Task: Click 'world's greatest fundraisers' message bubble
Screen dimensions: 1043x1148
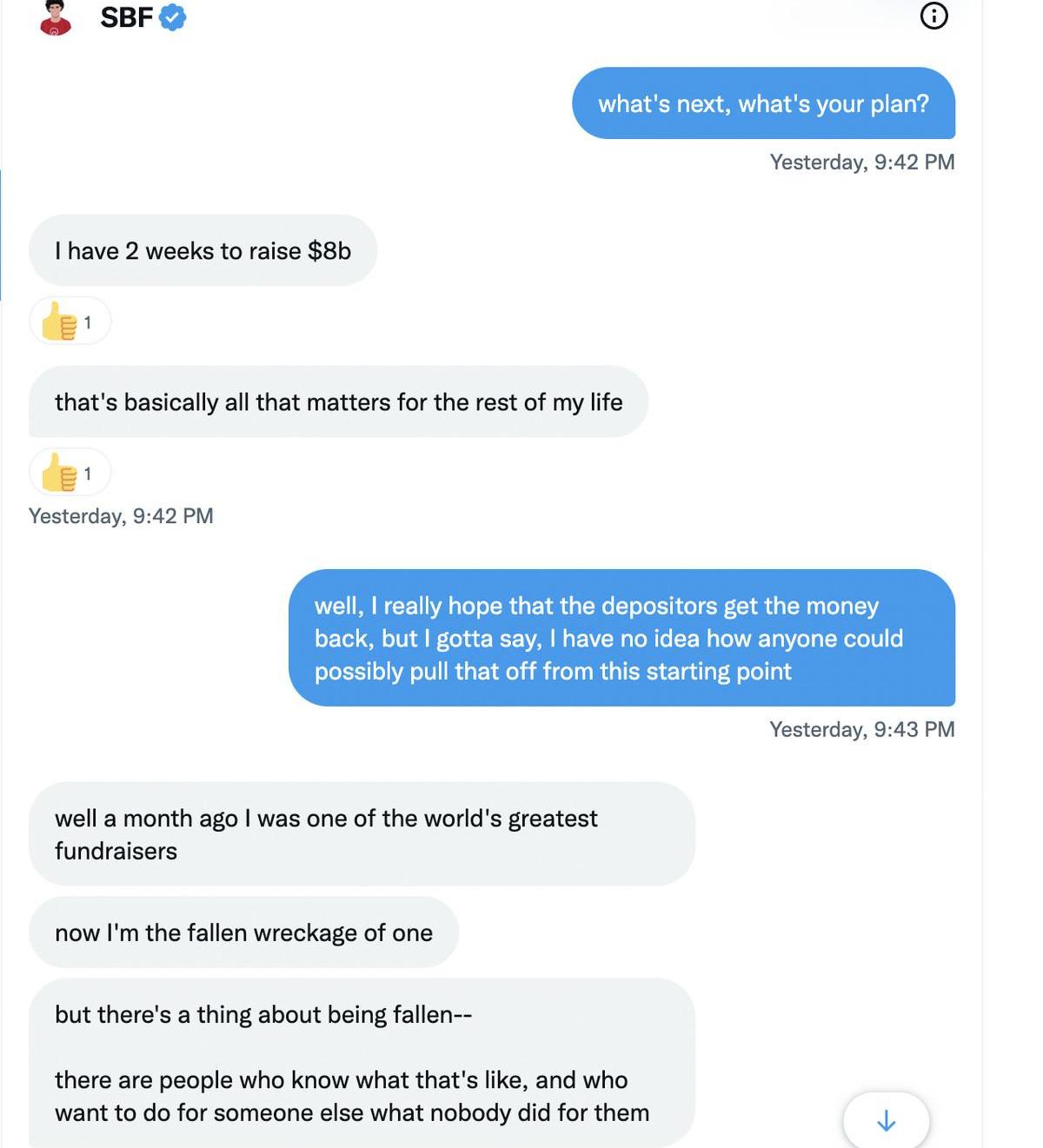Action: [x=362, y=834]
